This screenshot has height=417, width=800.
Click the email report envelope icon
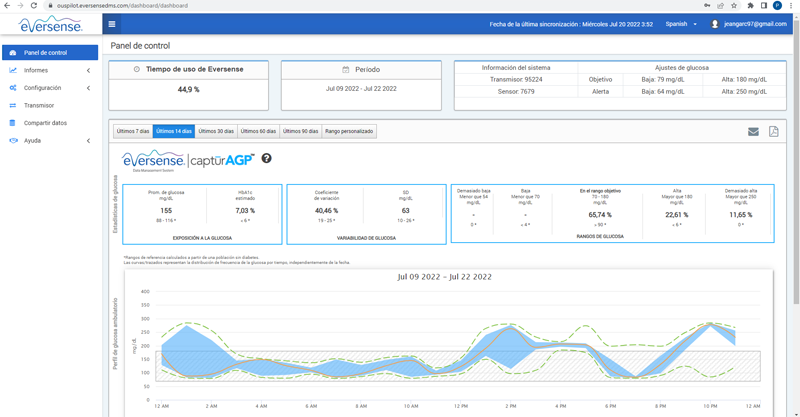click(753, 132)
